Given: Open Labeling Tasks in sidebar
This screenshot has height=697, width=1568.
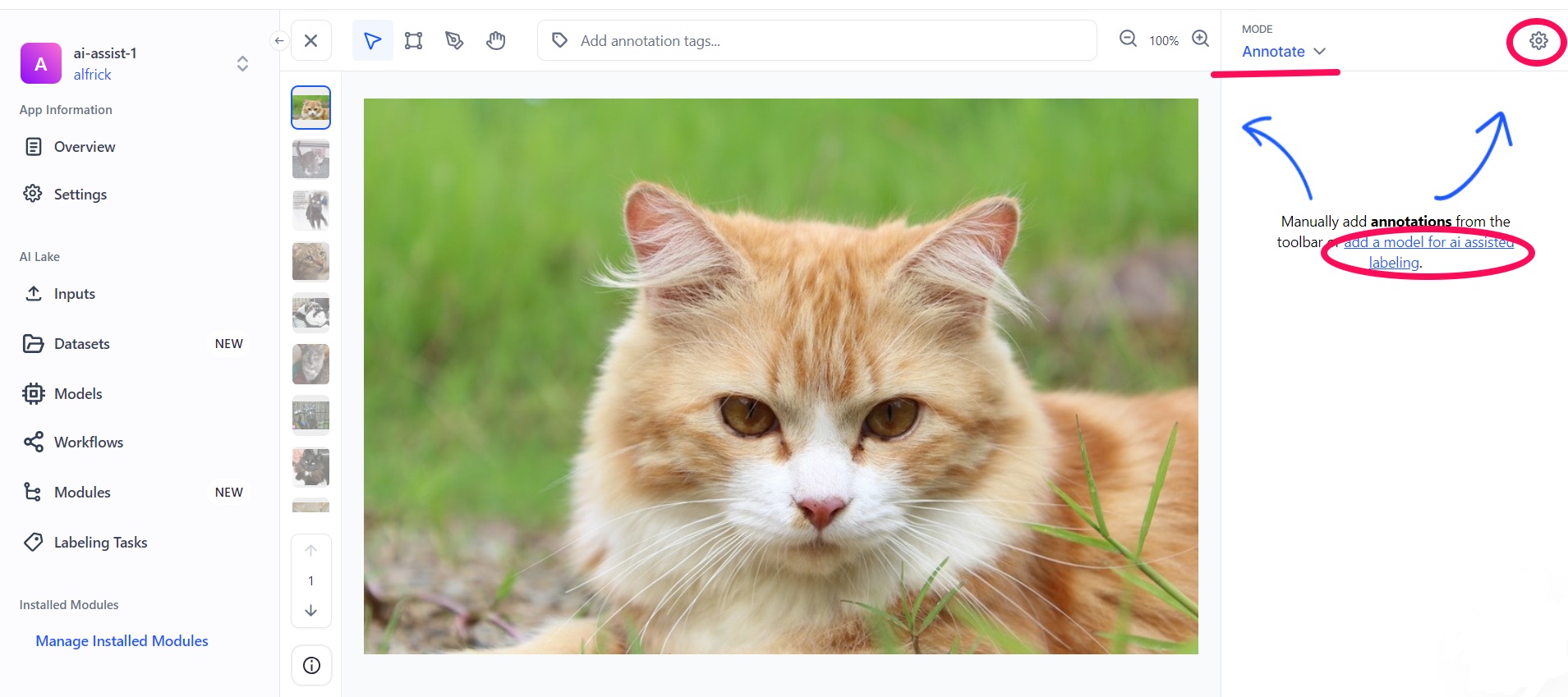Looking at the screenshot, I should [100, 543].
